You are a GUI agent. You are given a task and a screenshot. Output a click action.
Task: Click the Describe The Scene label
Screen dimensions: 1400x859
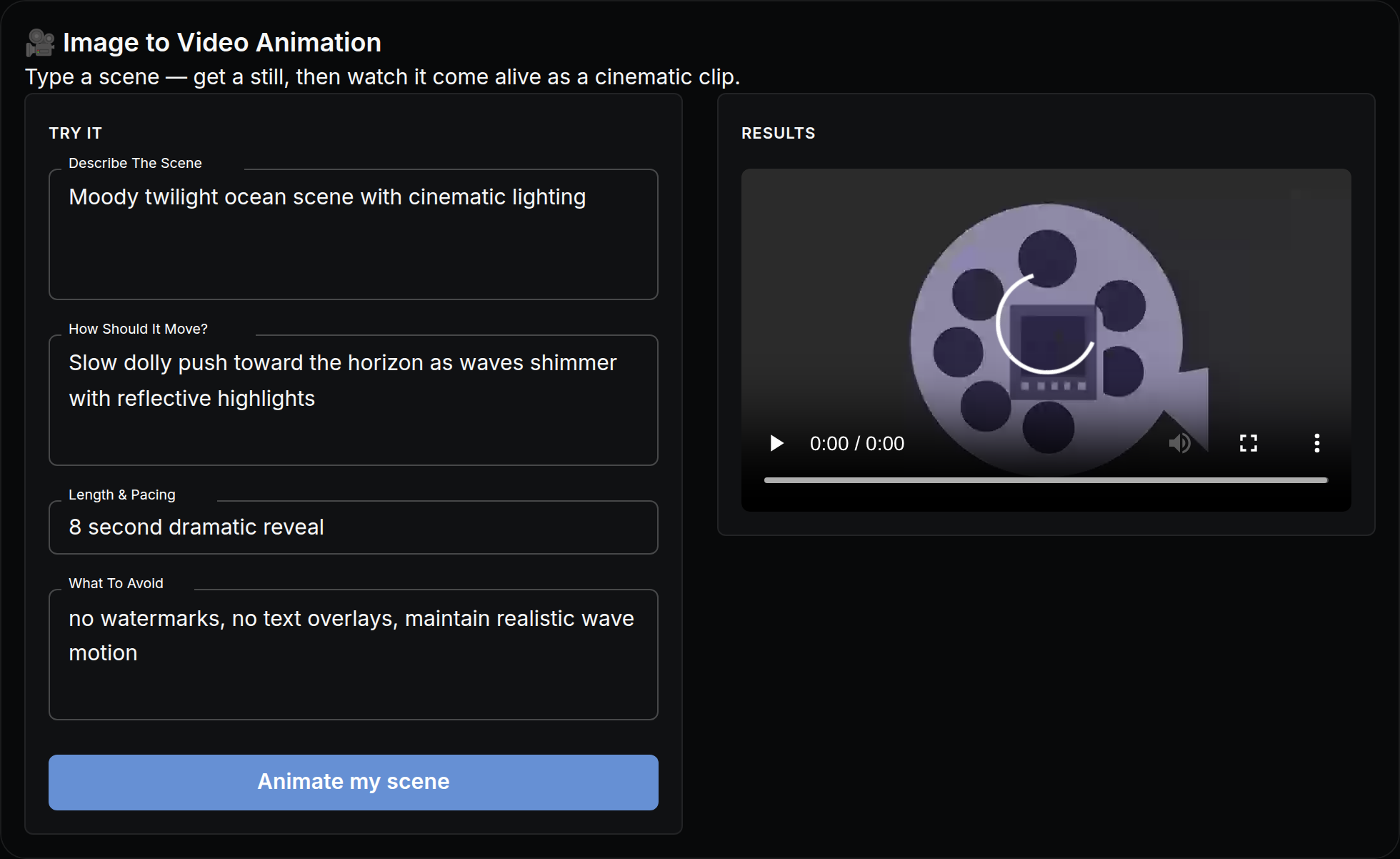click(x=135, y=163)
